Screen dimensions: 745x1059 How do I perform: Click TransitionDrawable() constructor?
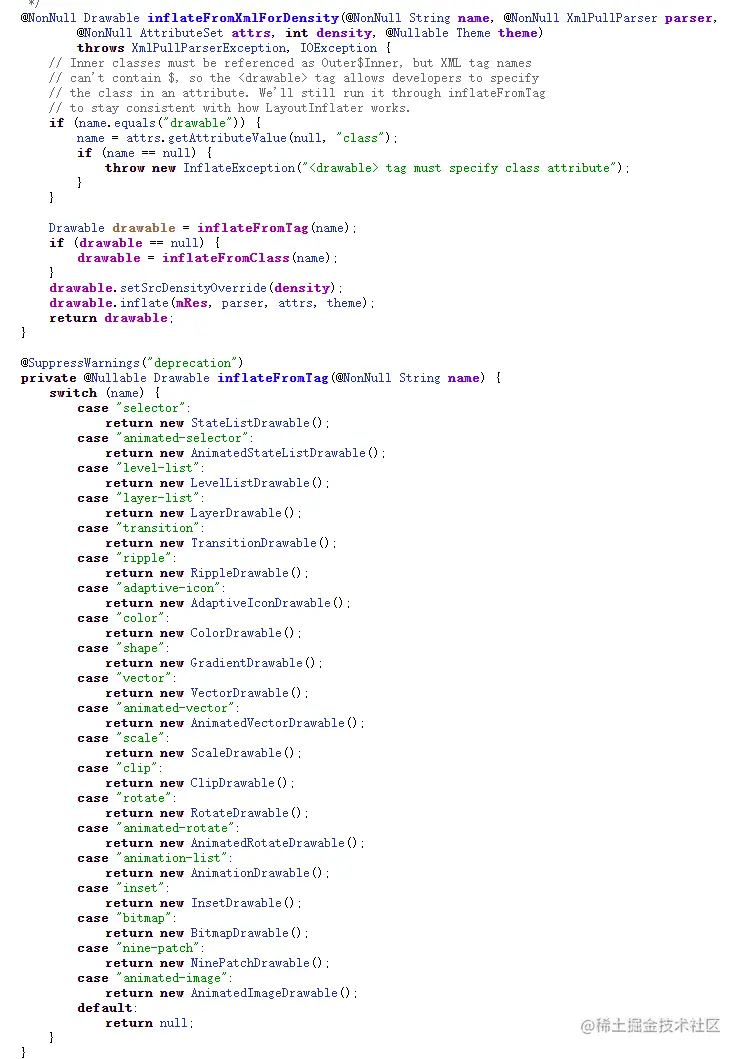(260, 543)
